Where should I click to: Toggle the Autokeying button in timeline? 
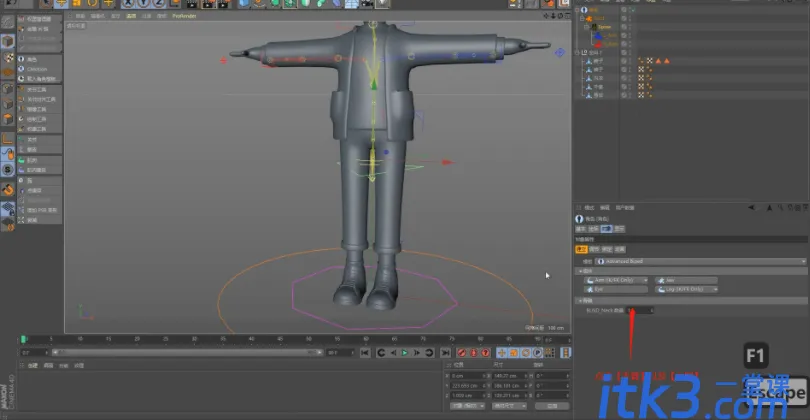click(x=473, y=353)
